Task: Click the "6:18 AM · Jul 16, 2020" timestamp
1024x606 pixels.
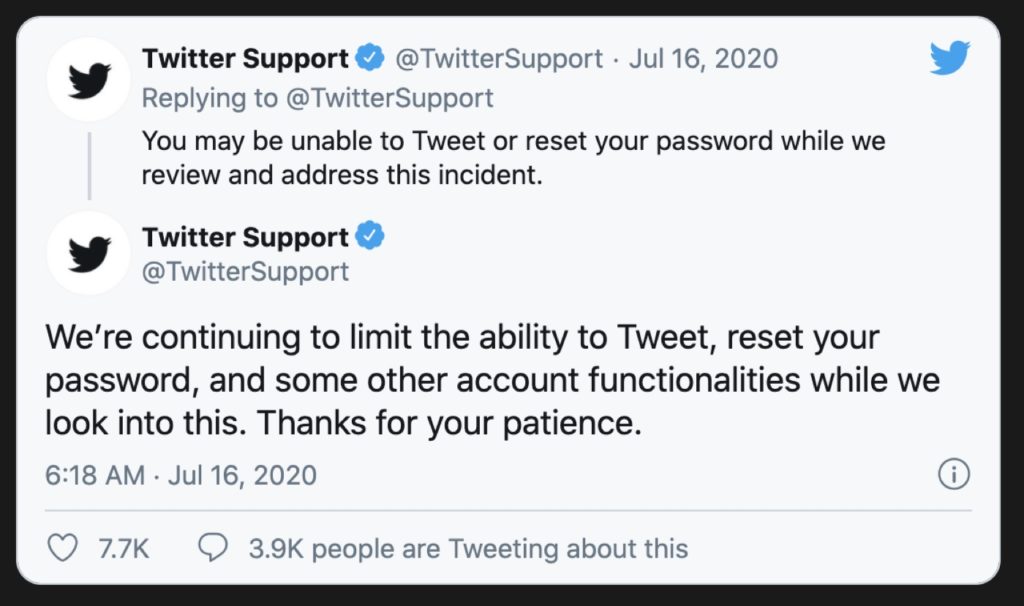Action: 181,475
